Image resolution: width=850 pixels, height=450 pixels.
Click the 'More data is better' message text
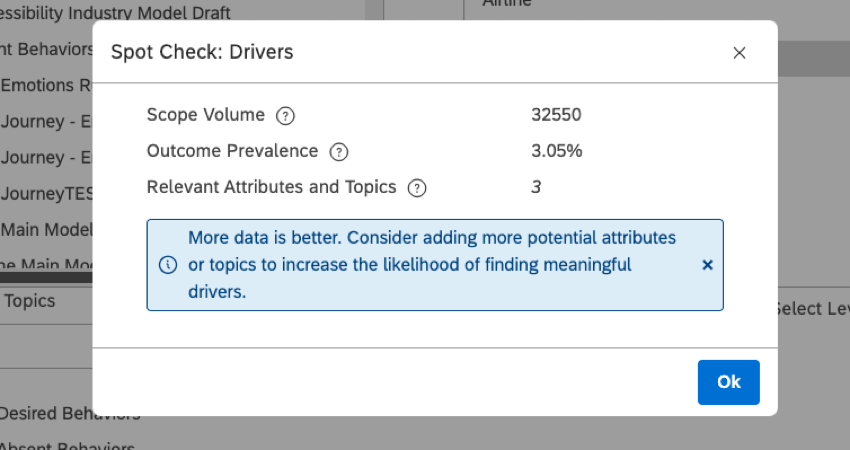[432, 265]
